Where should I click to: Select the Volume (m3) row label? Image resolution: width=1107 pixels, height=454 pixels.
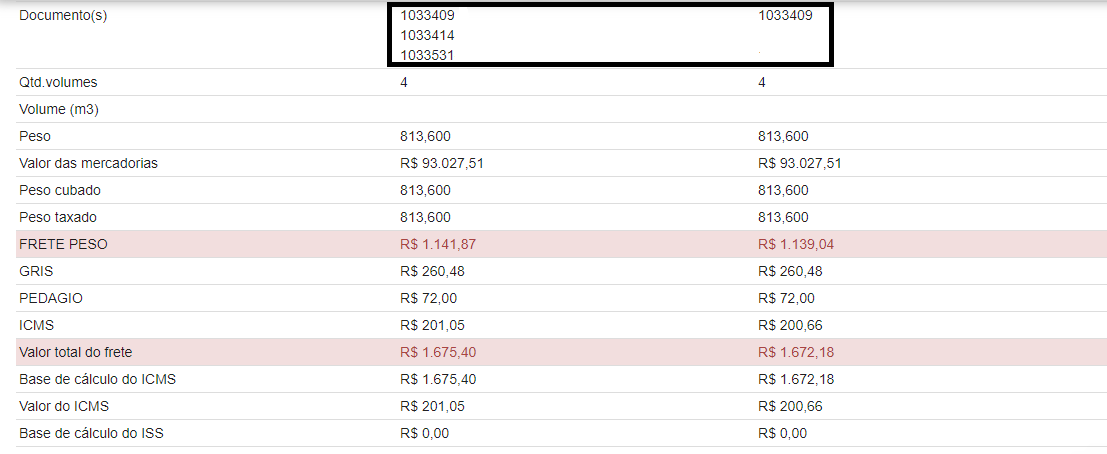[x=58, y=109]
